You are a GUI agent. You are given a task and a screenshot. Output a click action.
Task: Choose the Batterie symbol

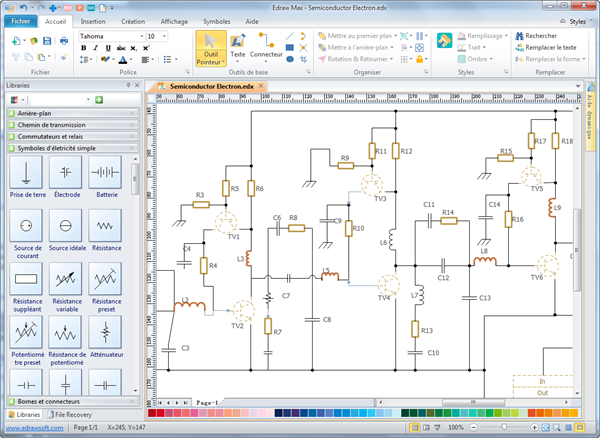[105, 172]
